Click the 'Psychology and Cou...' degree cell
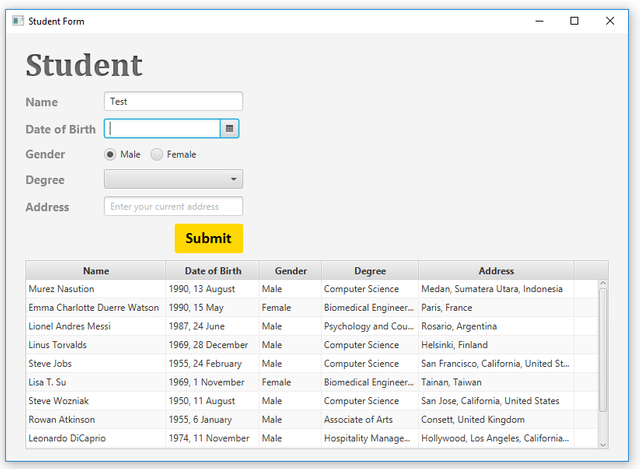The height and width of the screenshot is (469, 640). 369,326
